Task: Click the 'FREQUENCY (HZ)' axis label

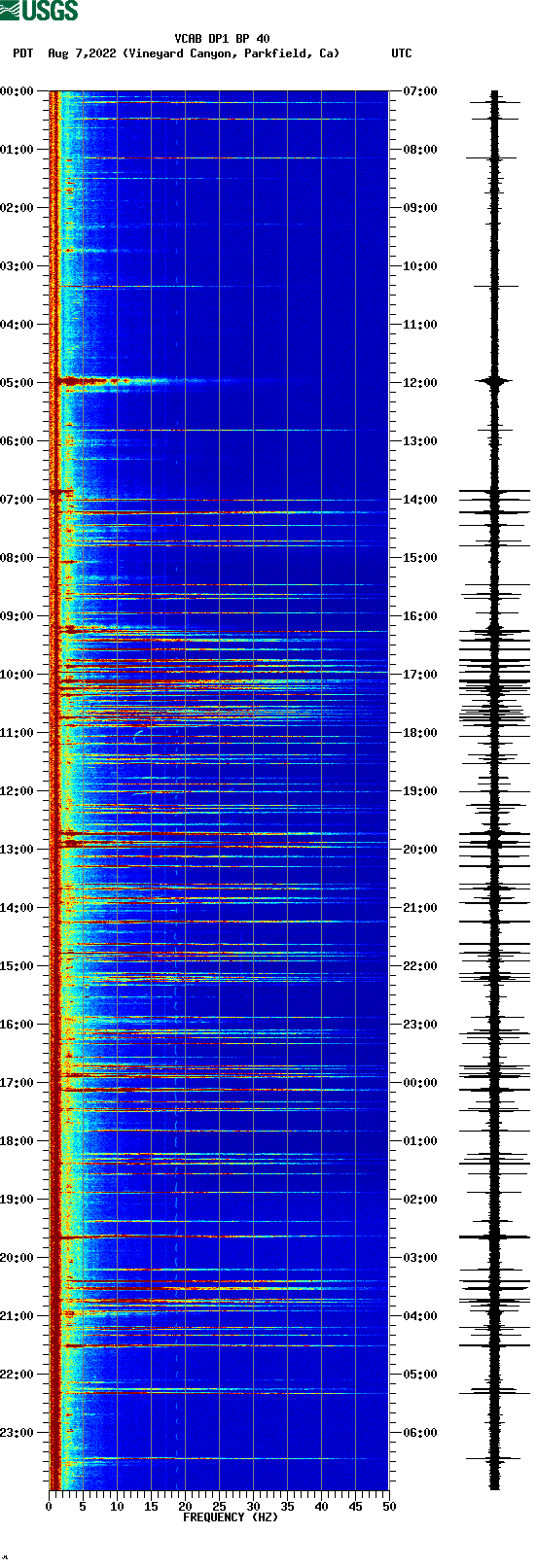Action: coord(231,1517)
